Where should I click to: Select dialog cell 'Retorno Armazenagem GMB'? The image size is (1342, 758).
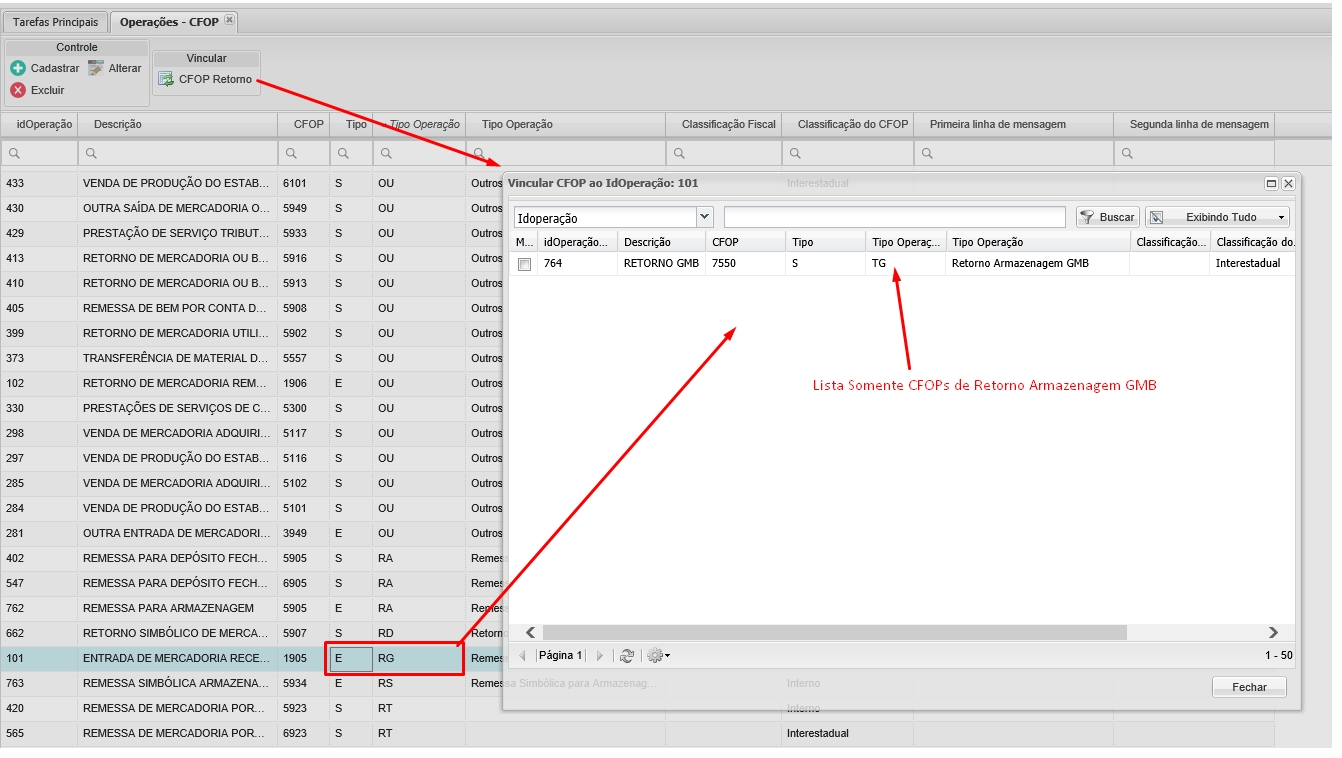[x=1037, y=264]
